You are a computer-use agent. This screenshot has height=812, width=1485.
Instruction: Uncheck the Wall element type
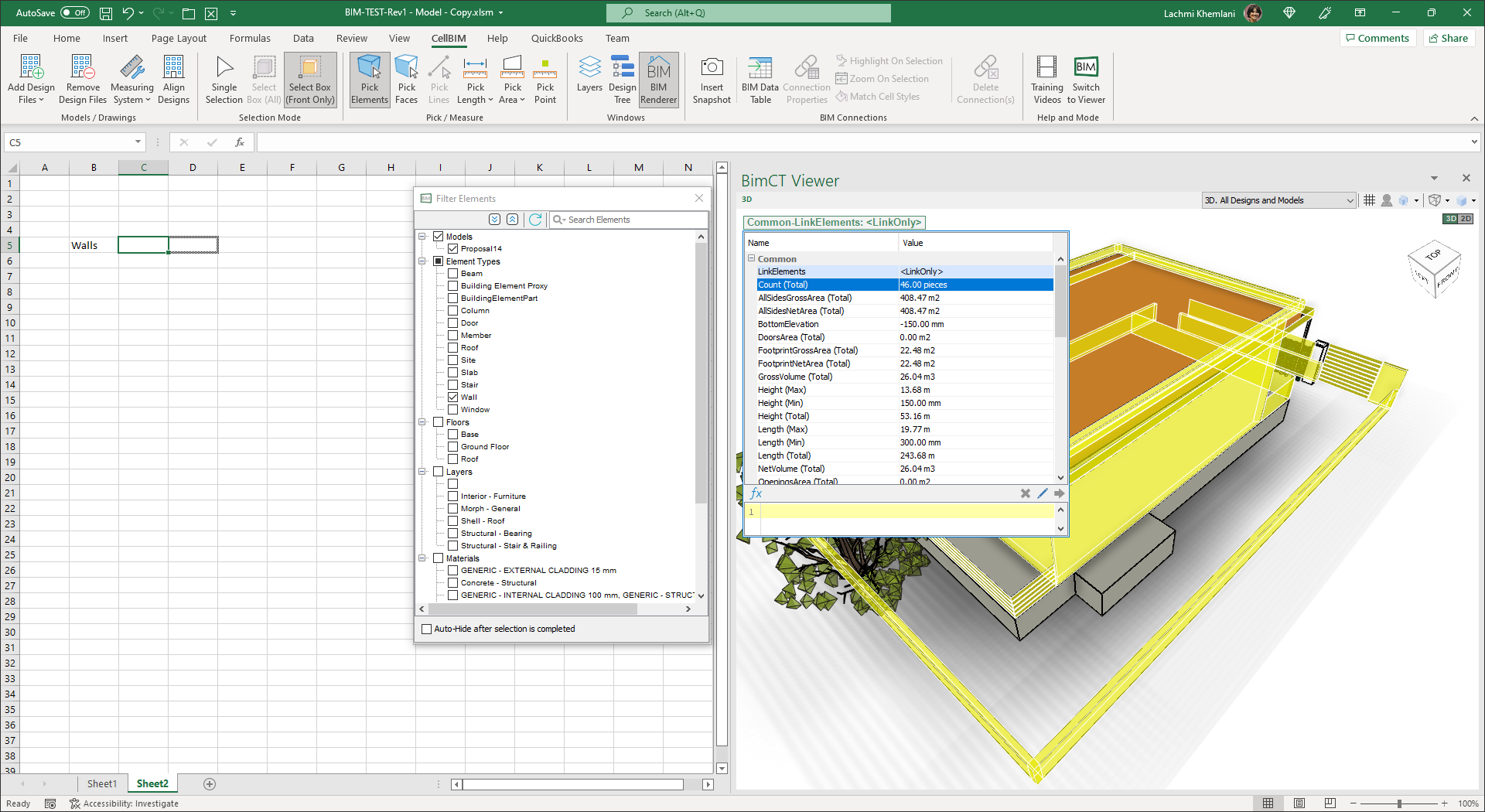click(x=453, y=397)
